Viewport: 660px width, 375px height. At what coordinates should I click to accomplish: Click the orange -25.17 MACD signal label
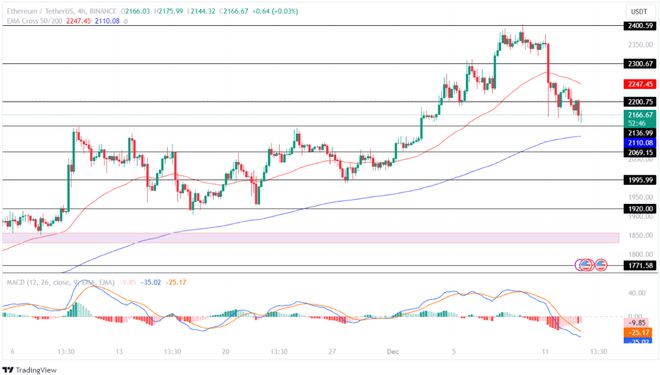(639, 332)
